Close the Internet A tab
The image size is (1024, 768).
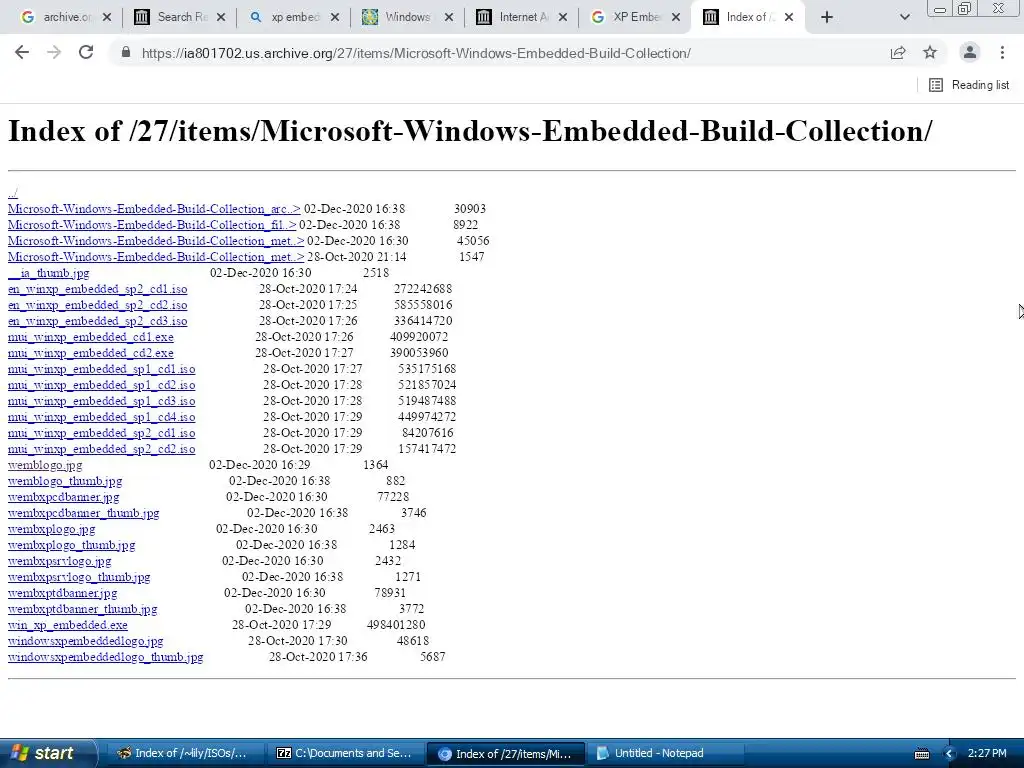(x=563, y=17)
